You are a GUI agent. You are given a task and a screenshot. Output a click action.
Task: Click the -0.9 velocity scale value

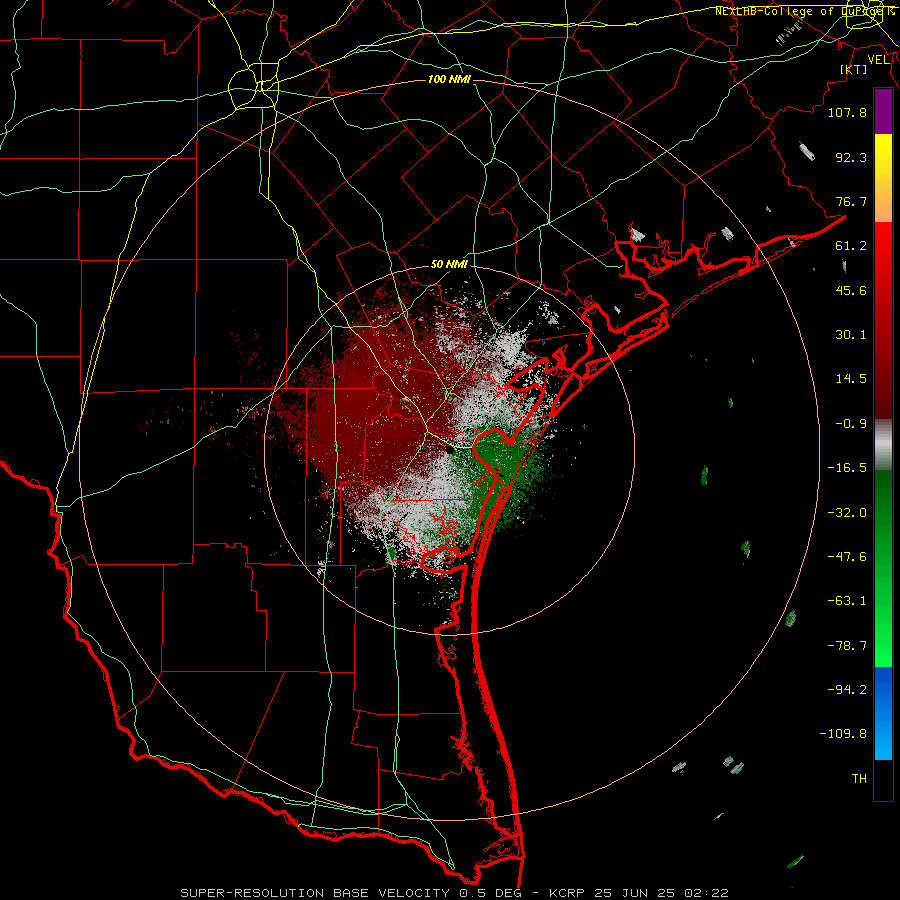tap(851, 424)
